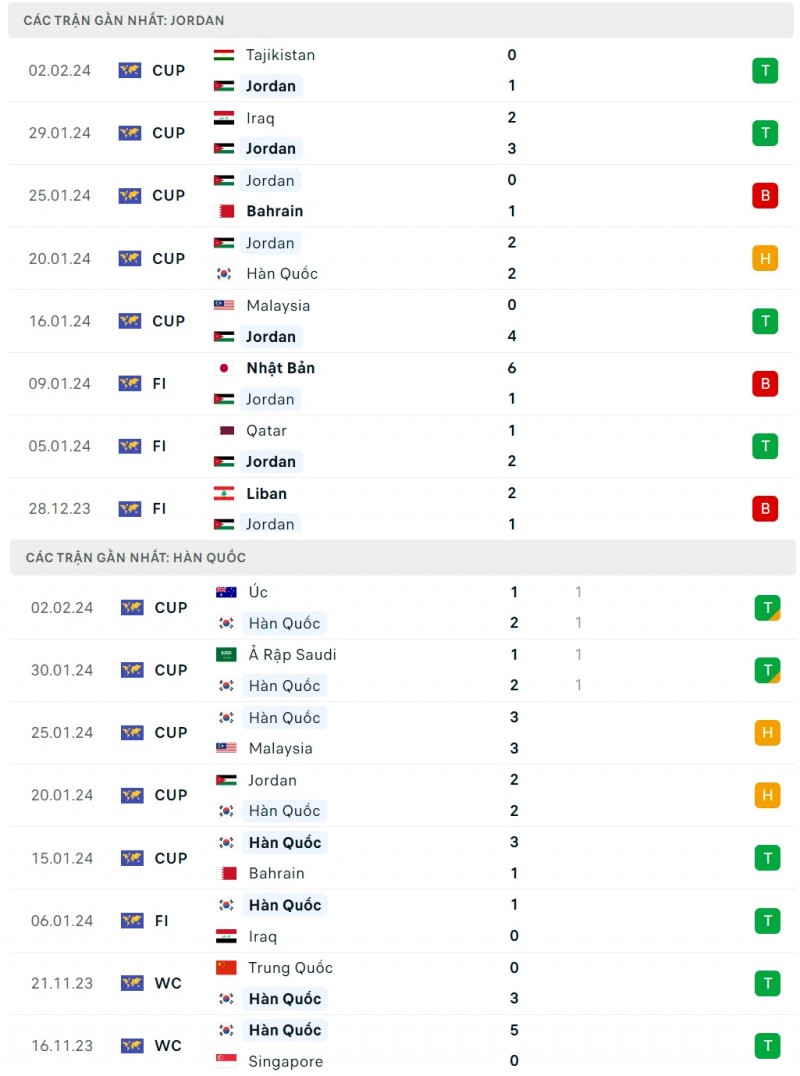Click header 'Các trận gần nhất: Jordan'

124,20
